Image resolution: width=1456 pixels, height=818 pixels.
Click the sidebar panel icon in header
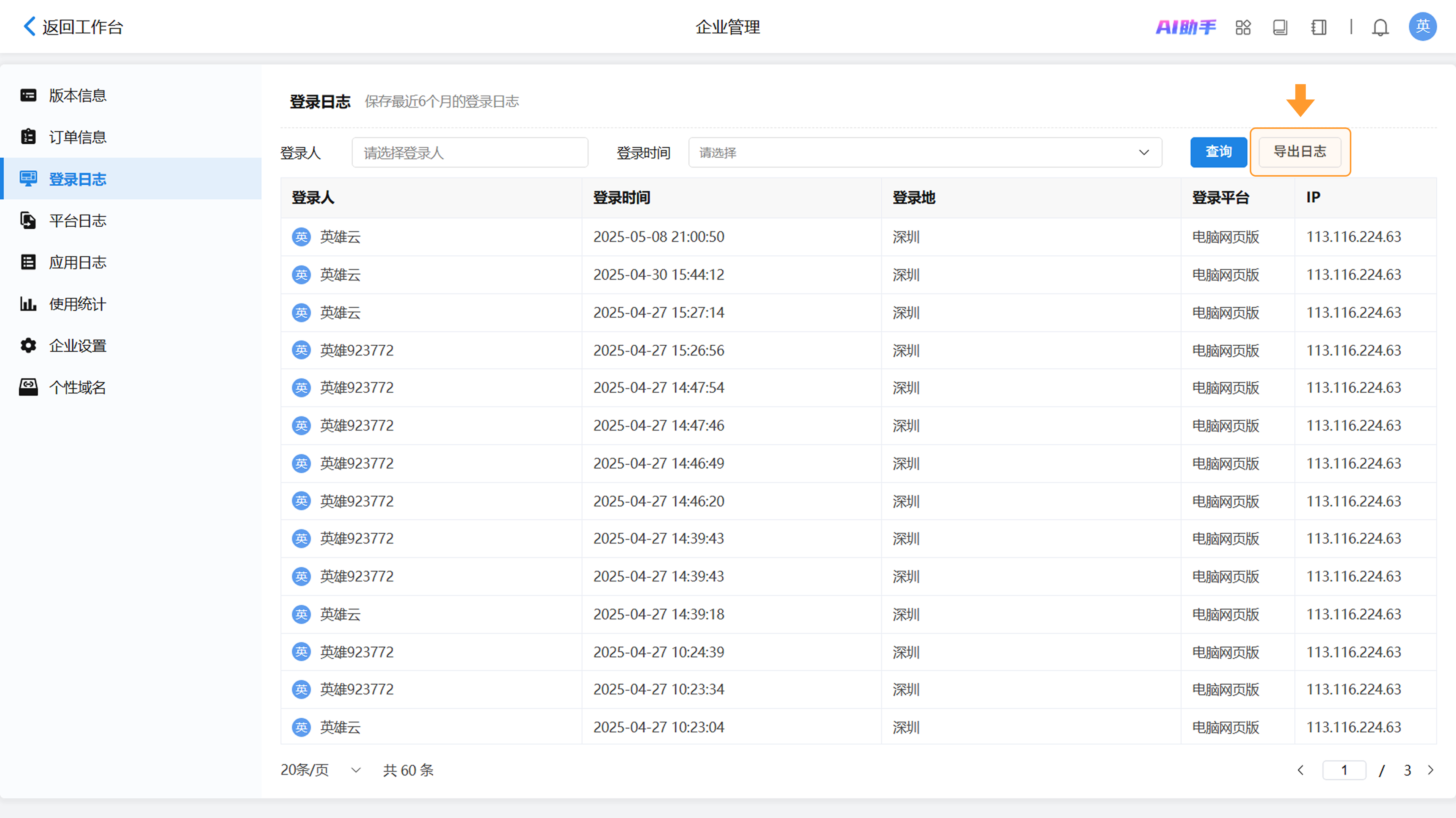[1319, 27]
